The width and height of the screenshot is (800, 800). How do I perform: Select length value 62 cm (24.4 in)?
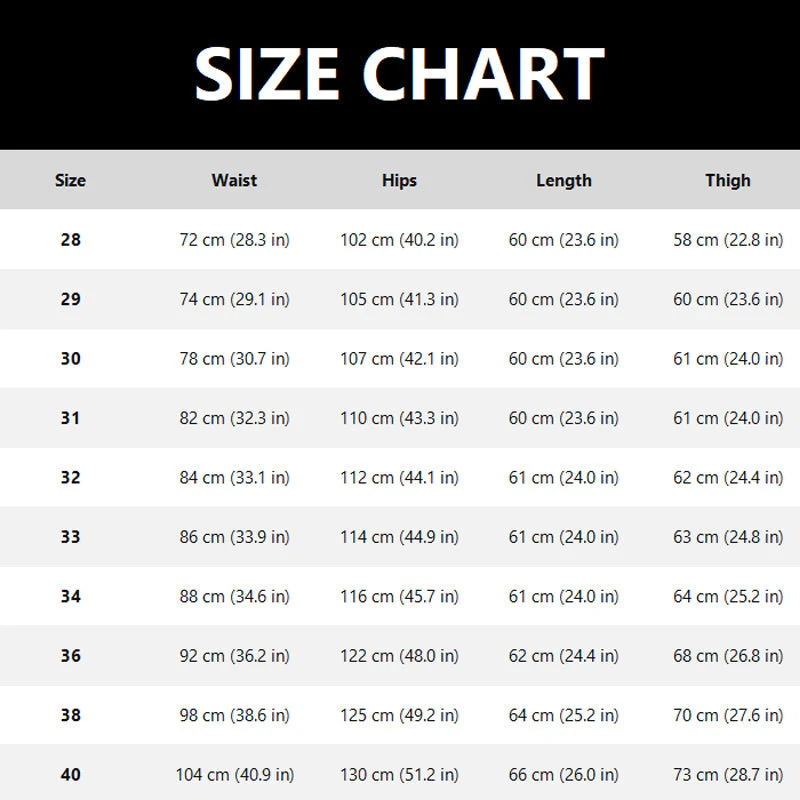point(564,656)
